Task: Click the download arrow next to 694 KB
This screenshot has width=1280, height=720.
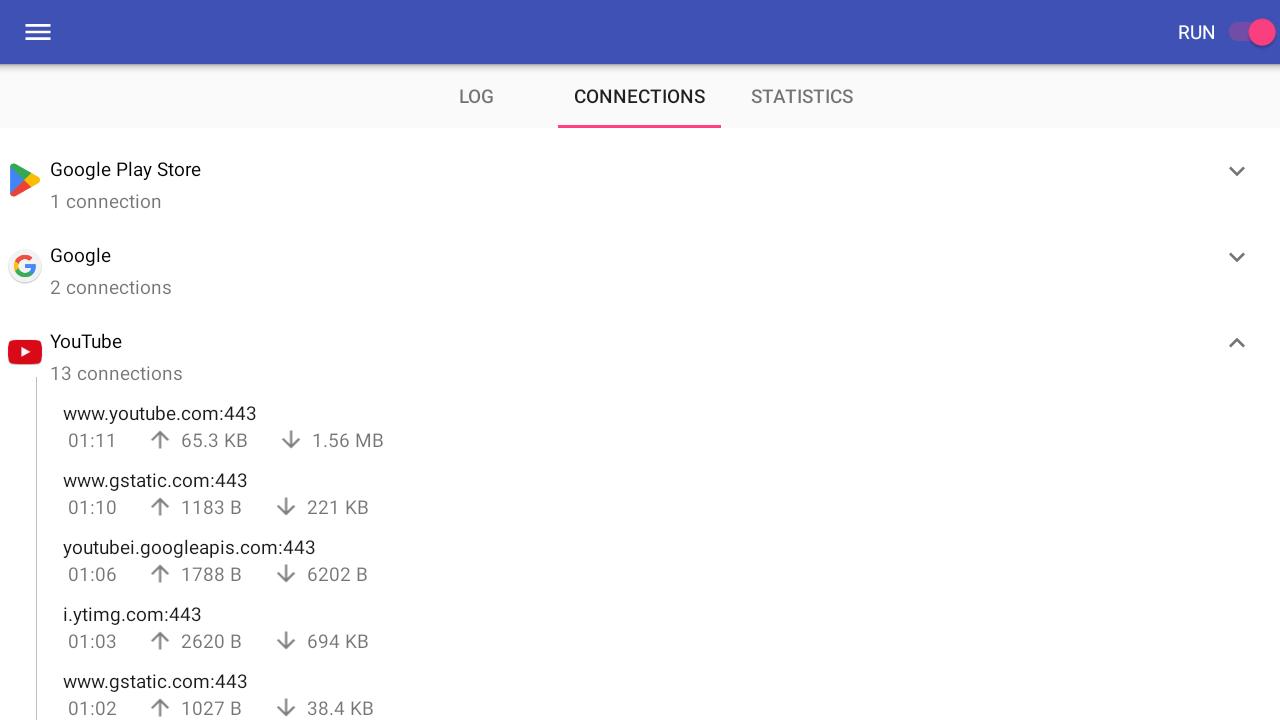Action: (x=286, y=641)
